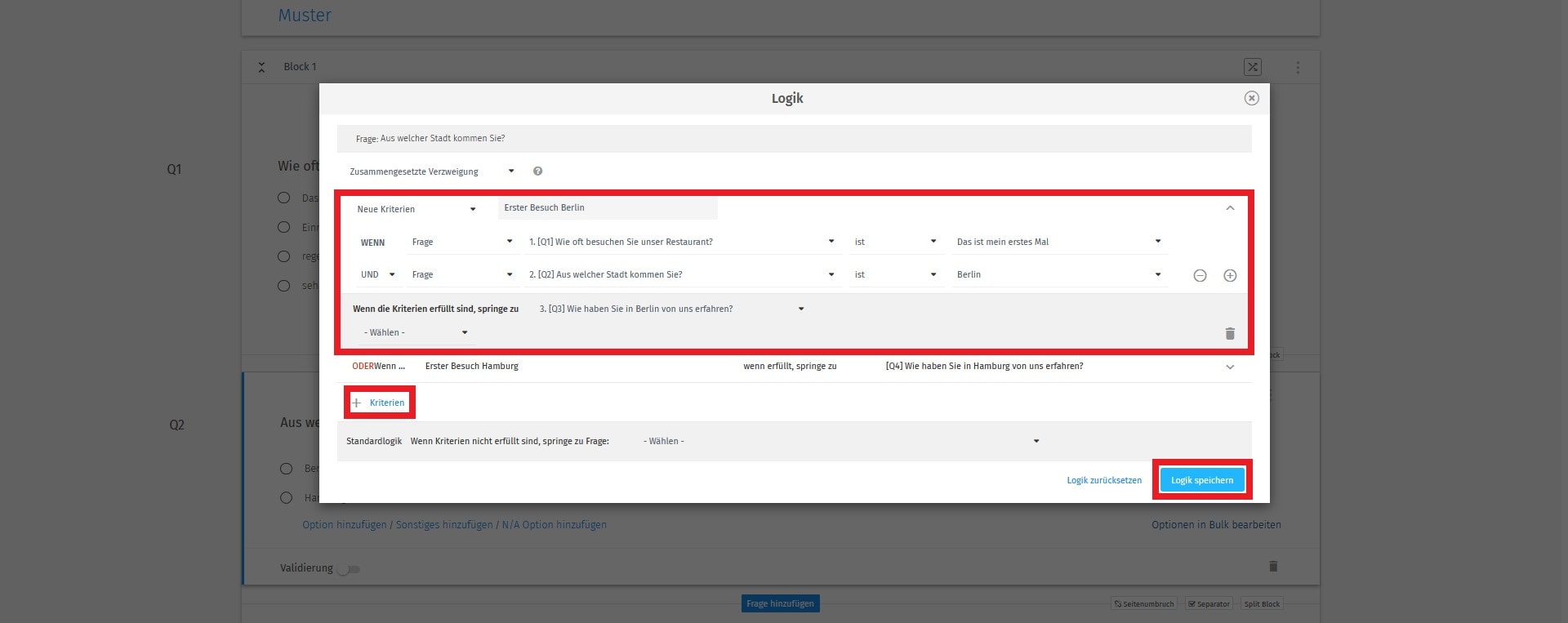The image size is (1568, 623).
Task: Open Frage type dropdown in UND row
Action: (x=462, y=274)
